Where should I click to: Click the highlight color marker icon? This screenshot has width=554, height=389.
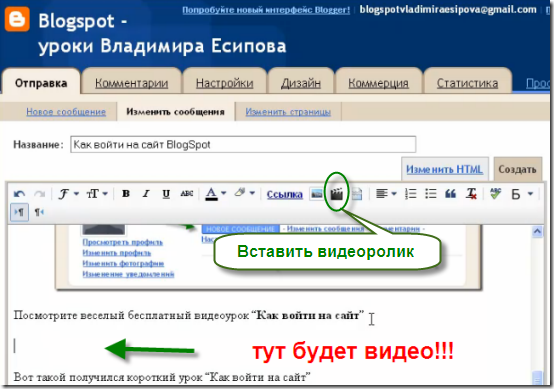pos(240,193)
